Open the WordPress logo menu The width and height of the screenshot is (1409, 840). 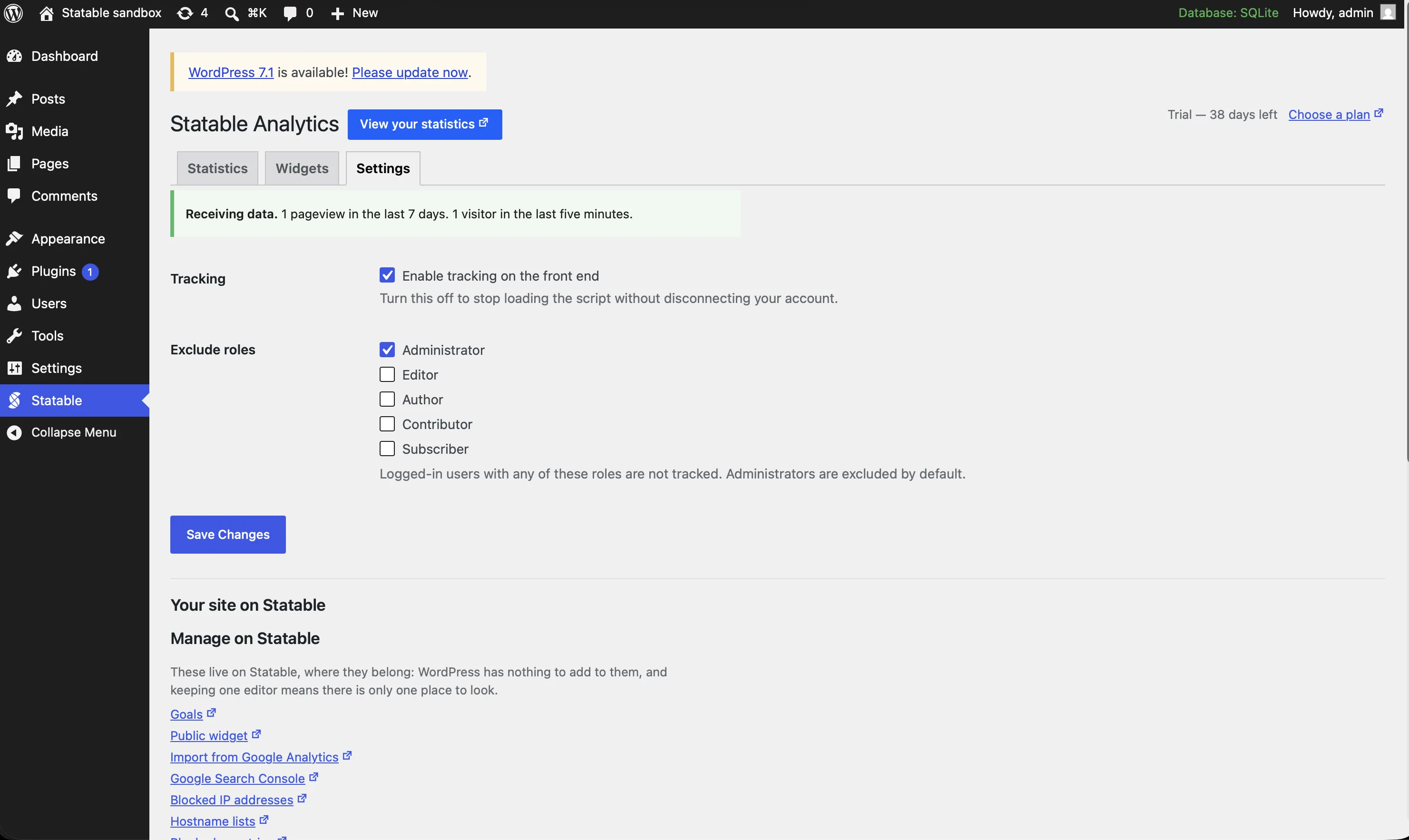(14, 13)
